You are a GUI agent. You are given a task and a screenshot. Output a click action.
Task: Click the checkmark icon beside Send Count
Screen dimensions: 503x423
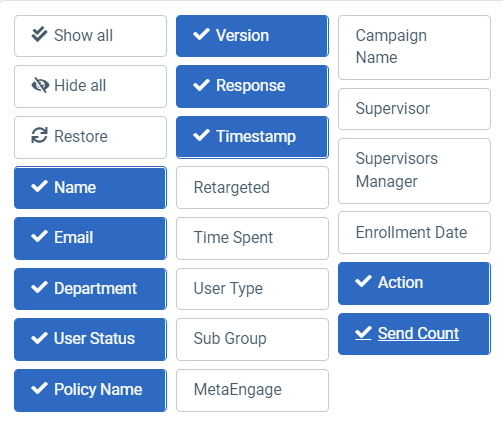tap(363, 333)
